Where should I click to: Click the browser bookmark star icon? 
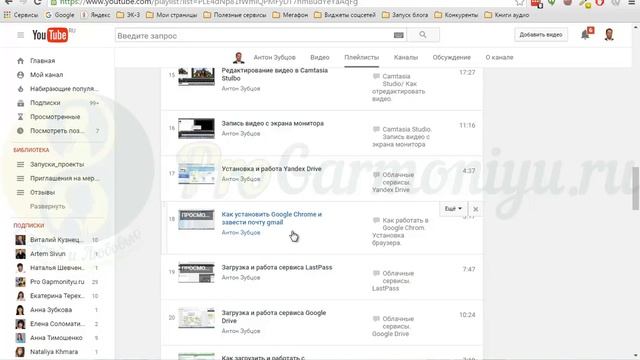[x=520, y=2]
